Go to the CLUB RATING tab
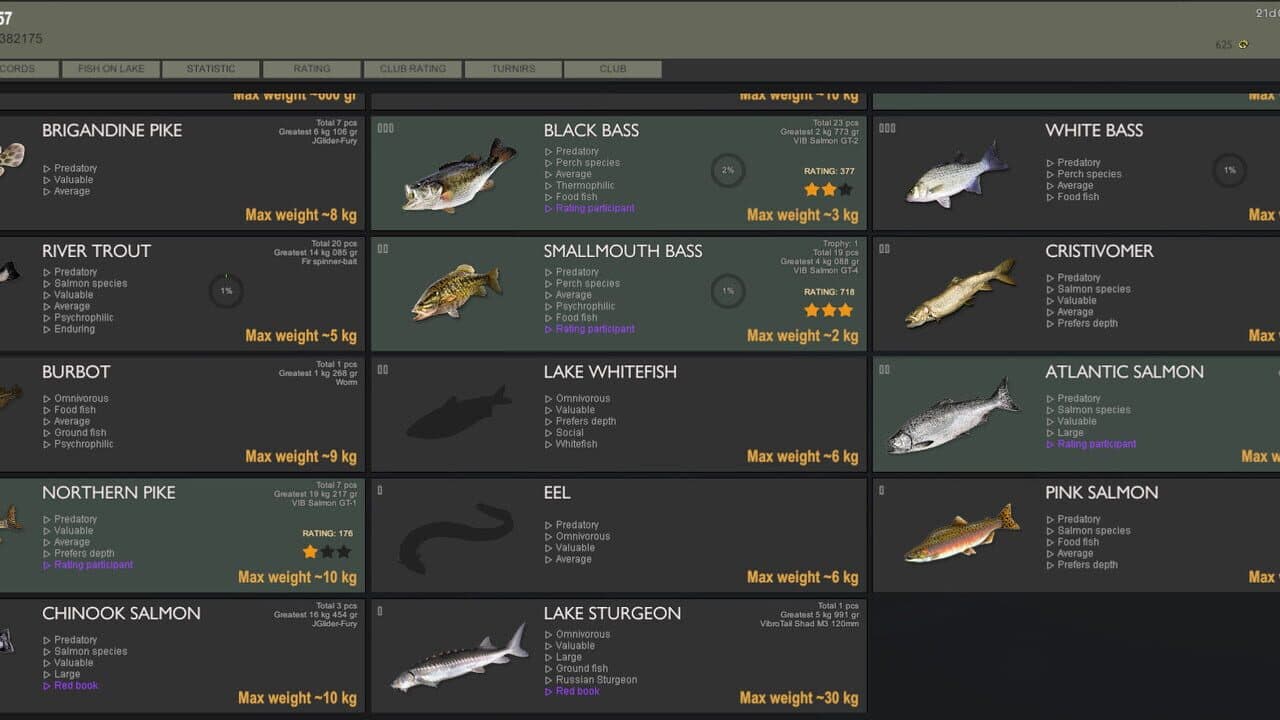Image resolution: width=1280 pixels, height=720 pixels. coord(412,69)
